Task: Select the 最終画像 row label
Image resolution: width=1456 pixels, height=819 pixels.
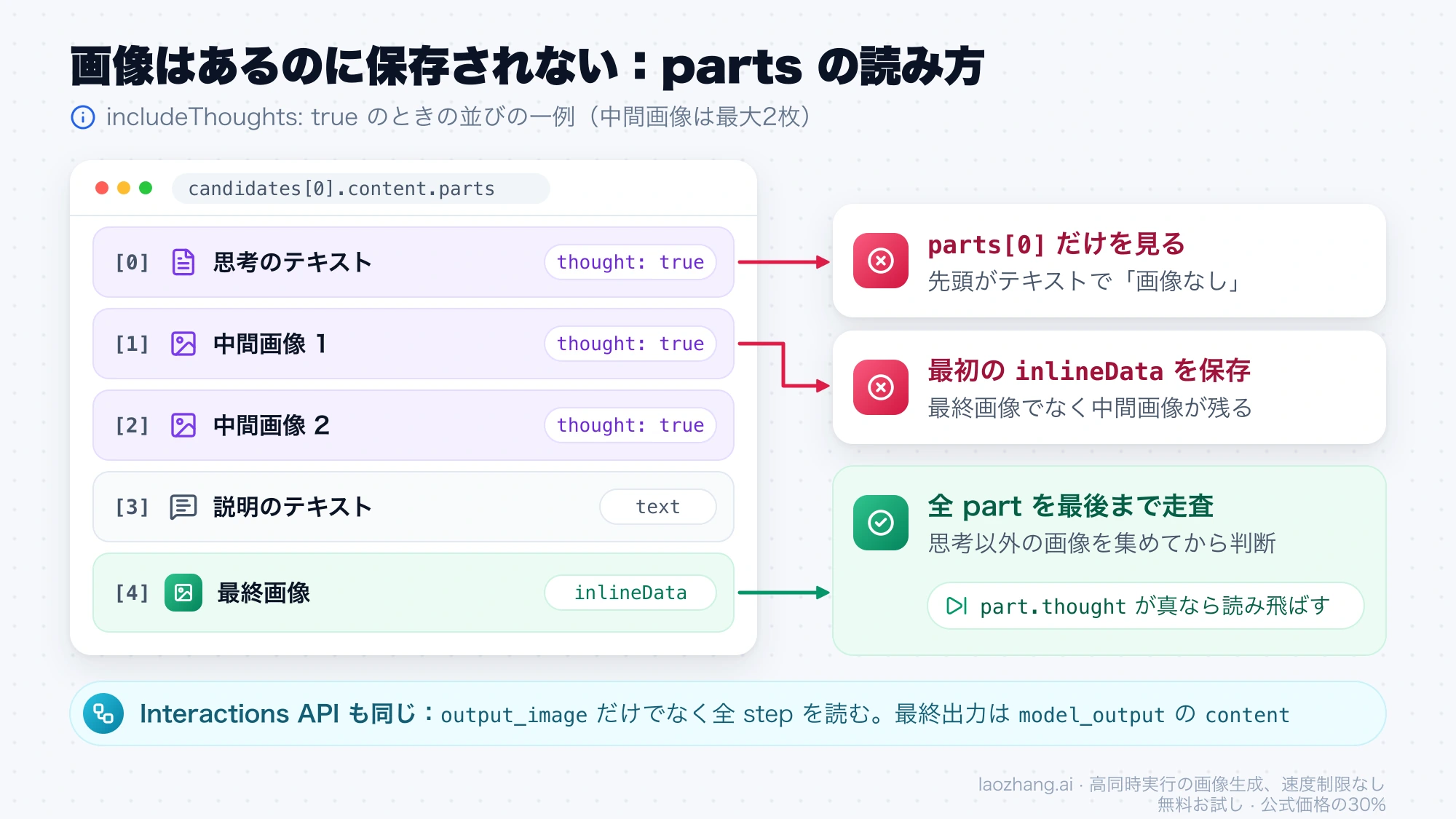Action: click(x=264, y=593)
